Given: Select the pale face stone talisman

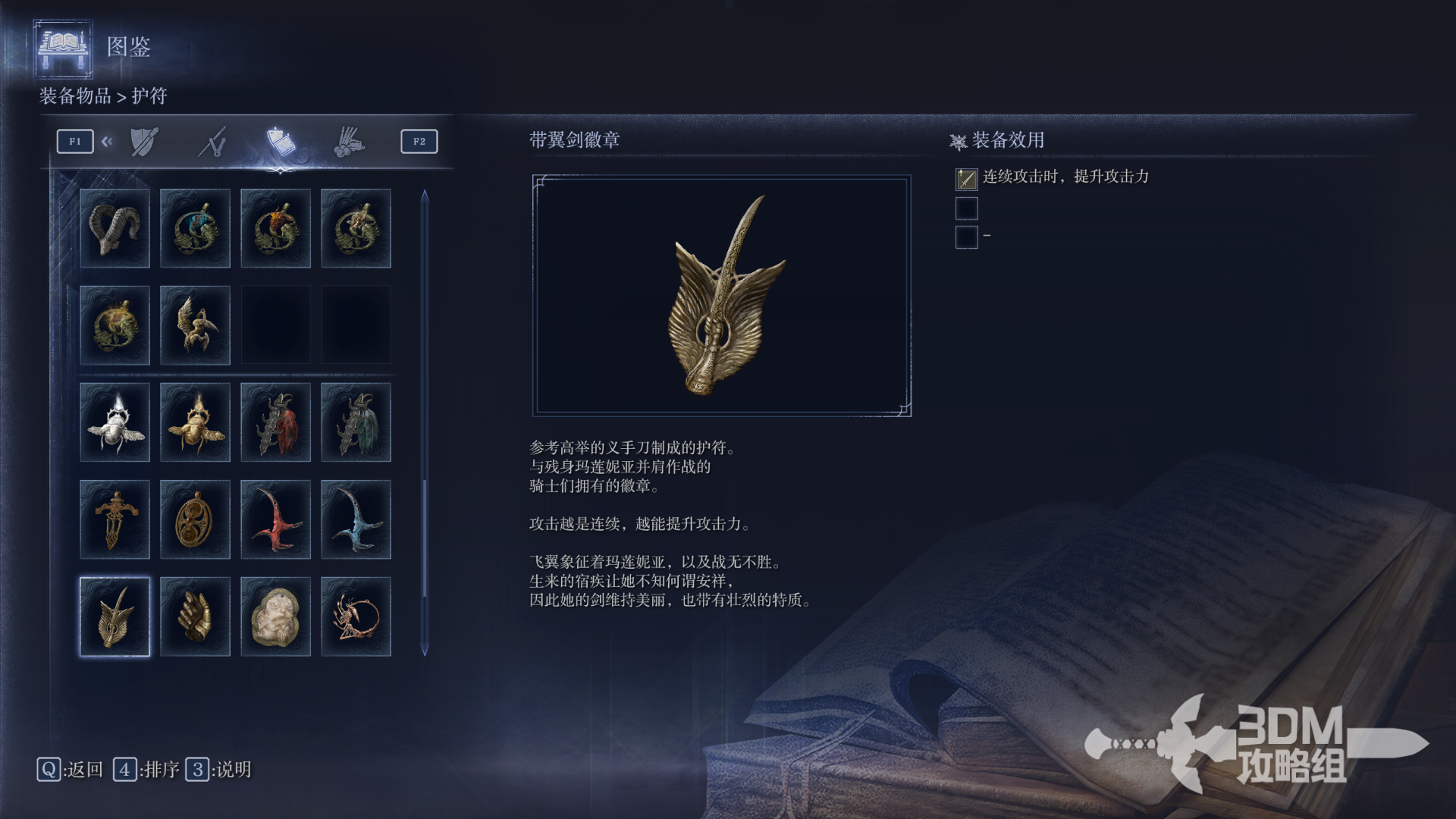Looking at the screenshot, I should point(275,617).
